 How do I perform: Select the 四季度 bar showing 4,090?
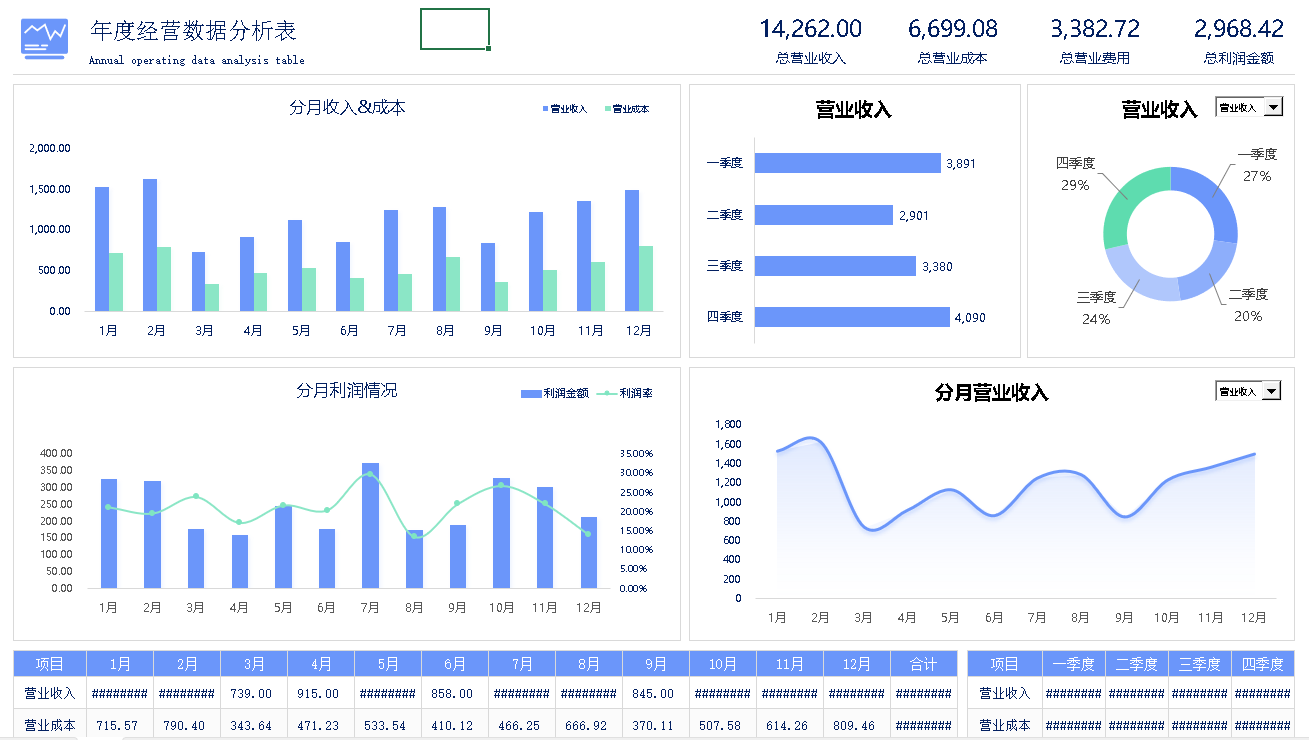pos(851,317)
